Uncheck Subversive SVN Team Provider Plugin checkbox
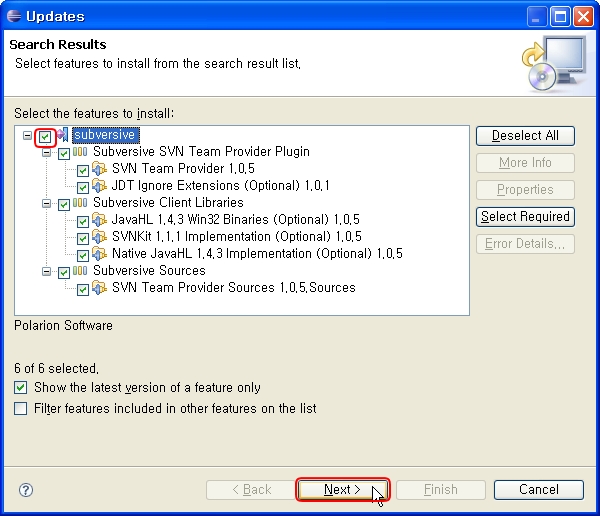 tap(64, 154)
